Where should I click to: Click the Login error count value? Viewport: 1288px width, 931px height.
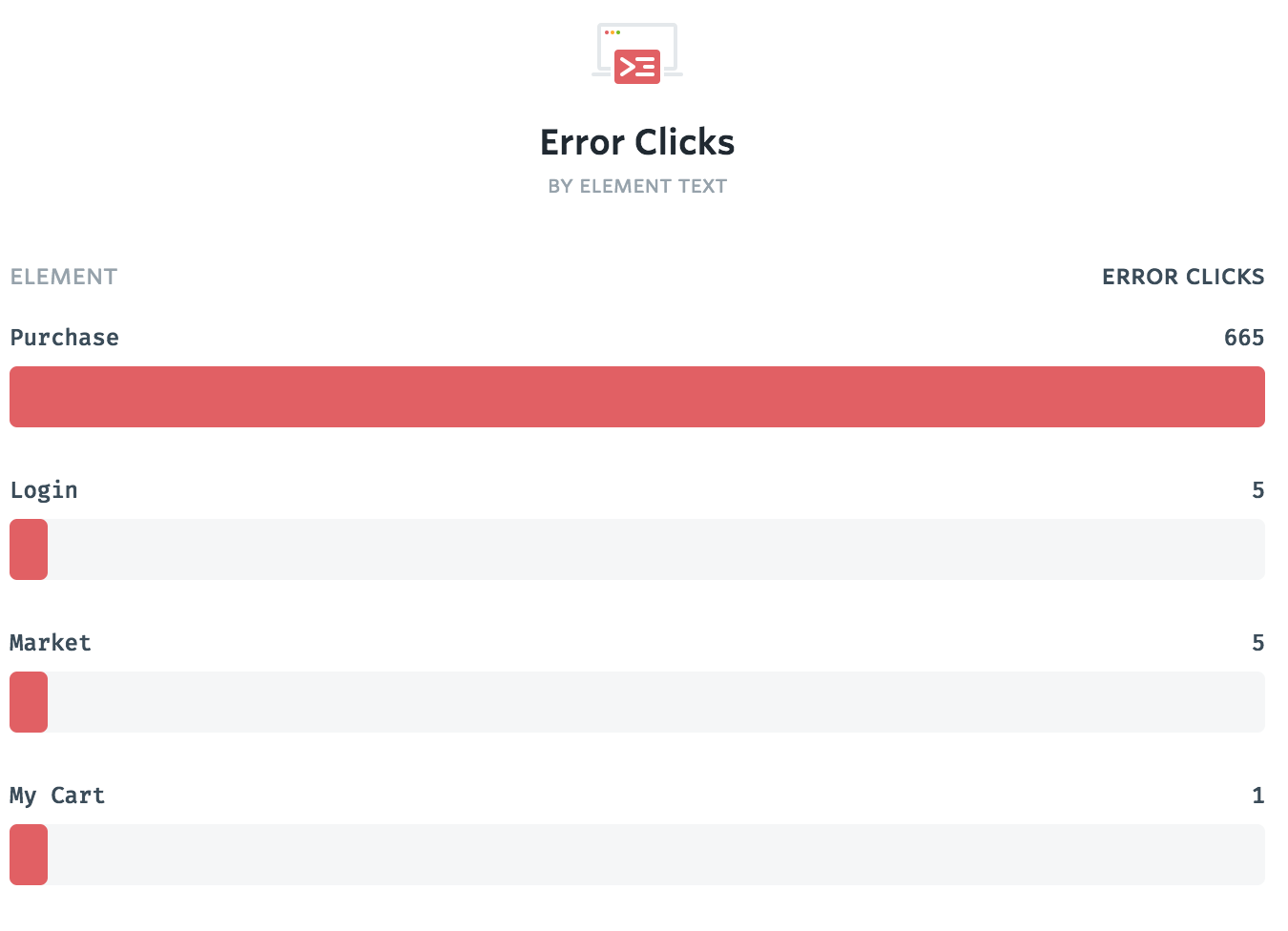[x=1258, y=490]
